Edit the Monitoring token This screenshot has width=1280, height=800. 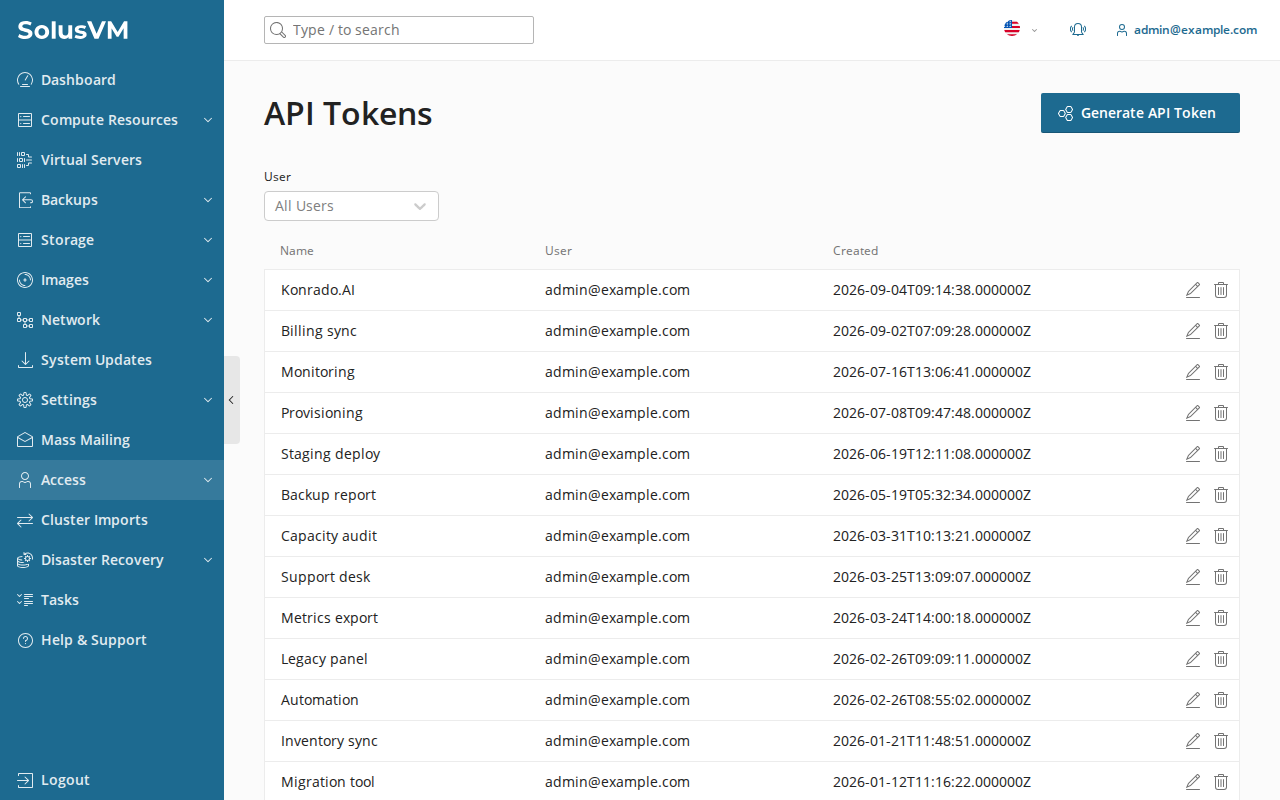(1192, 372)
